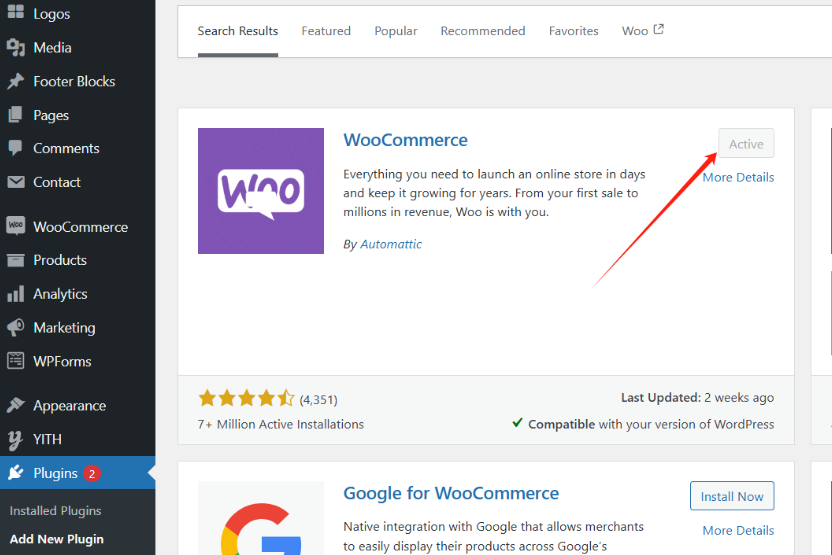This screenshot has height=555, width=832.
Task: Click the WooCommerce star rating
Action: tap(247, 398)
